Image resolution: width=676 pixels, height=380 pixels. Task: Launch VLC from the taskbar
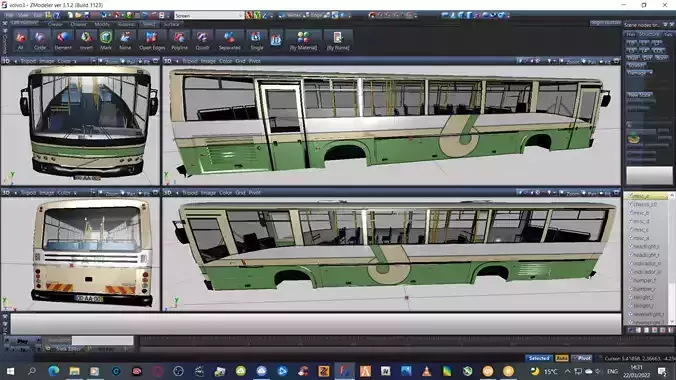(426, 371)
